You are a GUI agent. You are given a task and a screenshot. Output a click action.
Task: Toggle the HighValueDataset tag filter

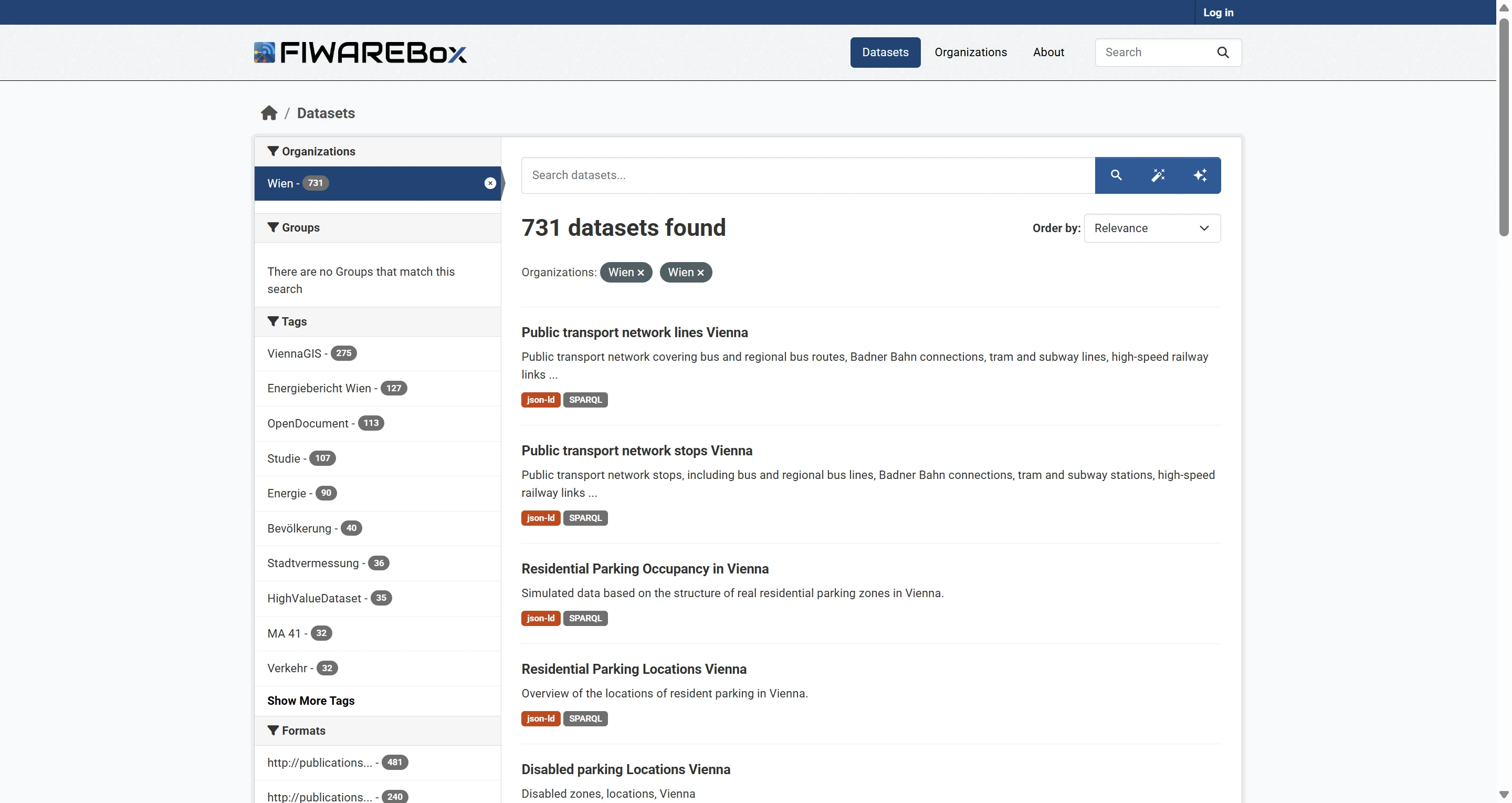tap(314, 598)
